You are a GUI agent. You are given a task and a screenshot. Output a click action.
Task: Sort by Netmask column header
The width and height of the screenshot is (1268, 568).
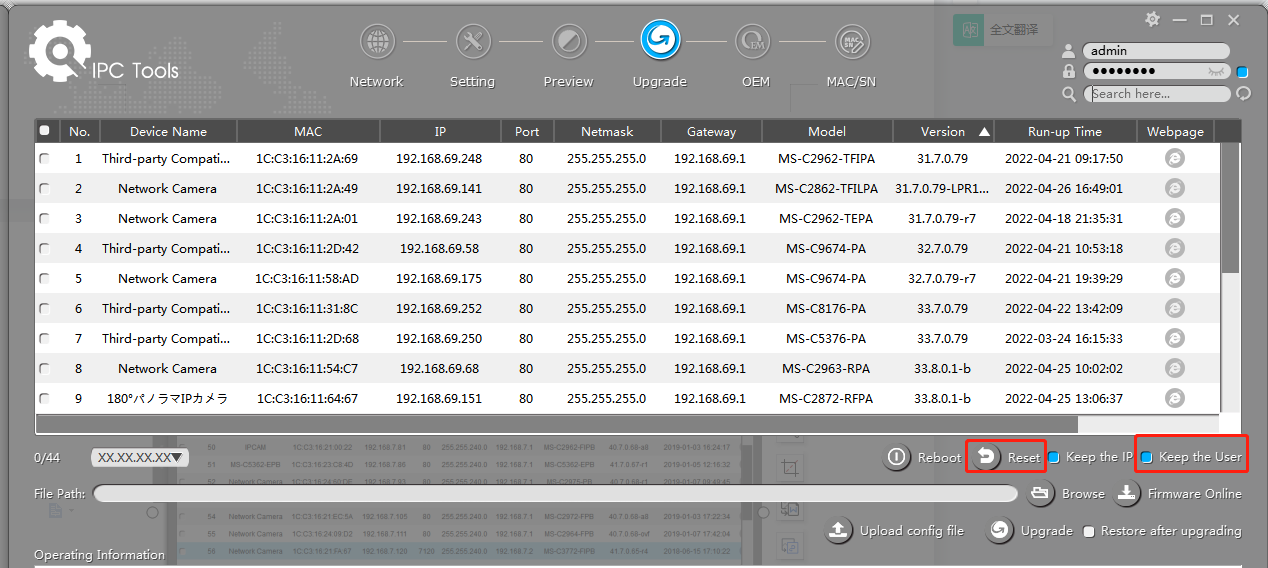(606, 131)
